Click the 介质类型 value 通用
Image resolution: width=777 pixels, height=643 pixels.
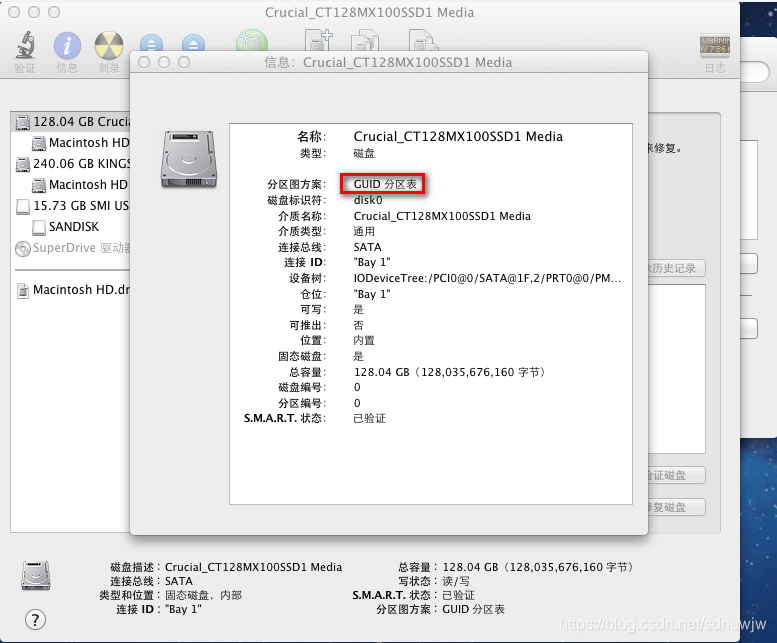click(364, 231)
